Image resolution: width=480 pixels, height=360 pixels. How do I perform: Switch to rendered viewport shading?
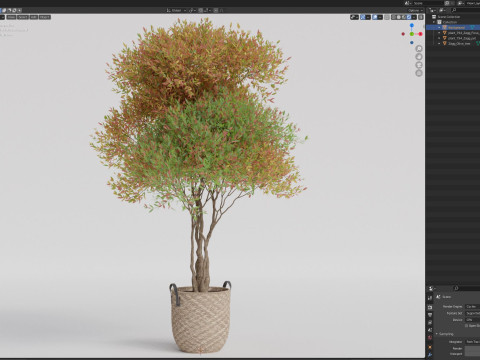point(409,17)
